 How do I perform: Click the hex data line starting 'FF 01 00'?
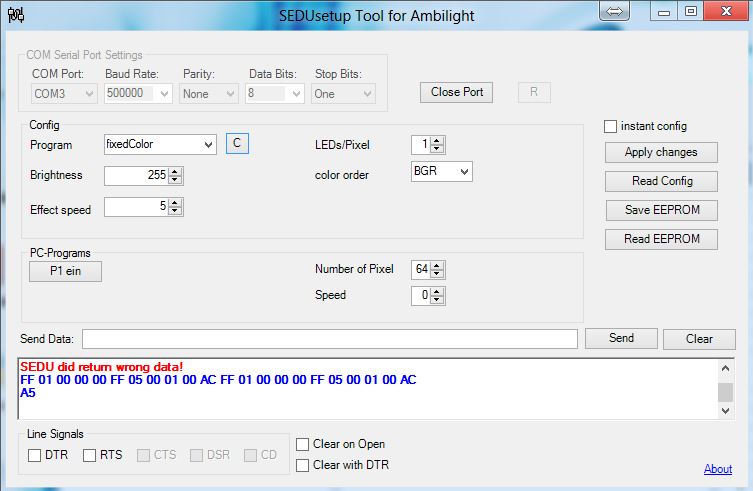point(218,380)
